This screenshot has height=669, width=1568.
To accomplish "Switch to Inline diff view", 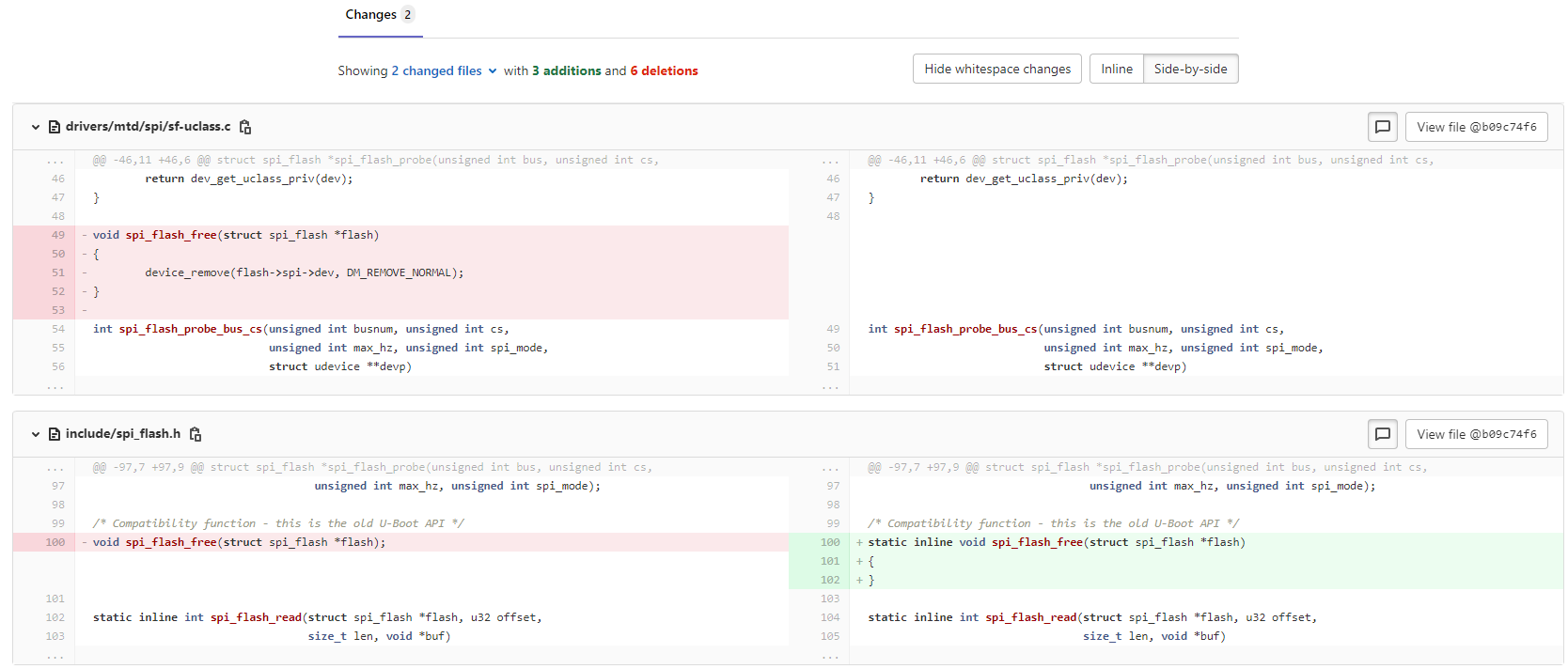I will point(1117,69).
